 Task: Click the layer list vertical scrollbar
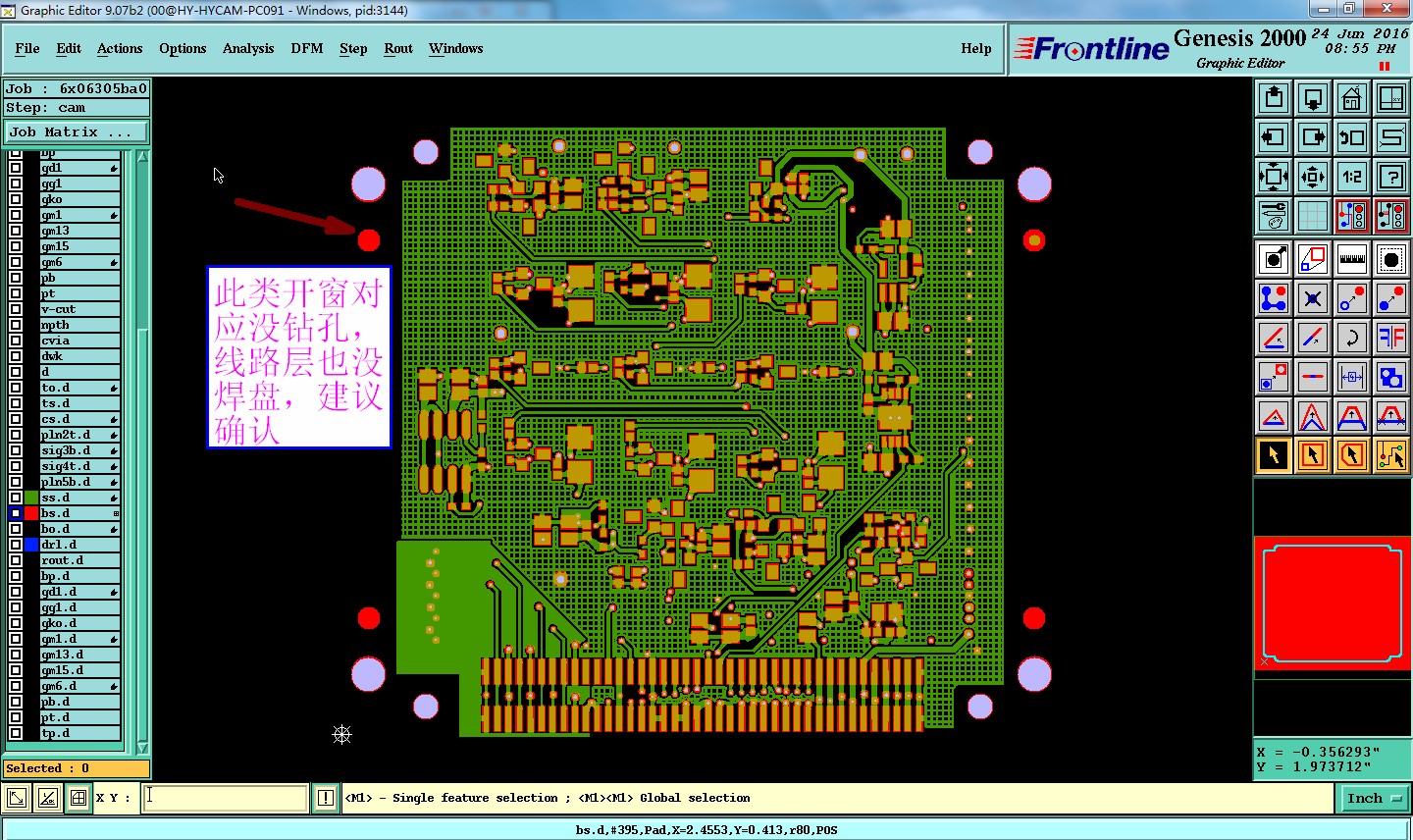(x=142, y=451)
